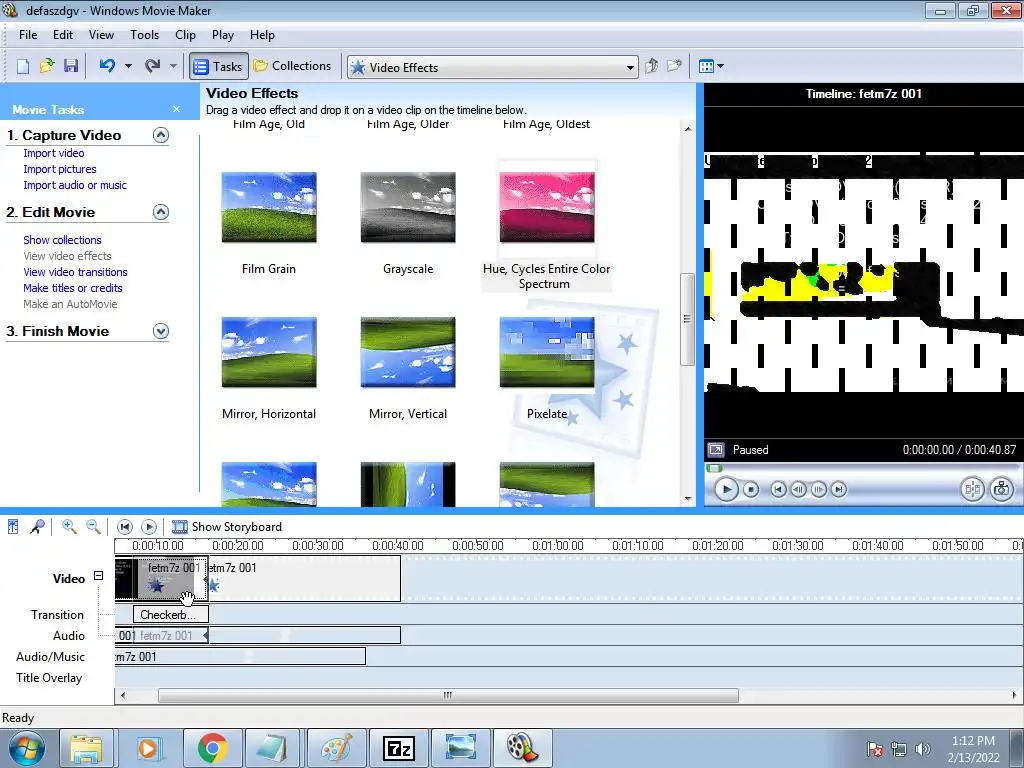
Task: Collapse the Capture Video section
Action: point(161,135)
